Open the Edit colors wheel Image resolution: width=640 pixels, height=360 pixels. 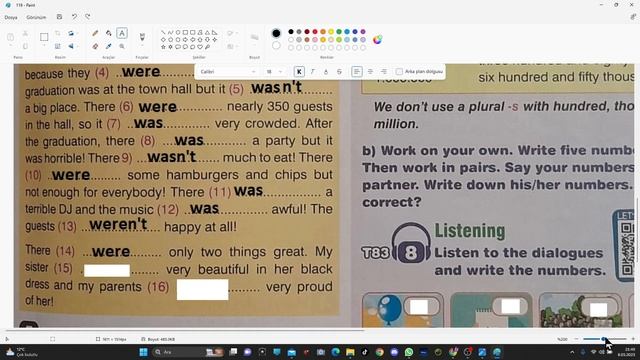click(378, 40)
